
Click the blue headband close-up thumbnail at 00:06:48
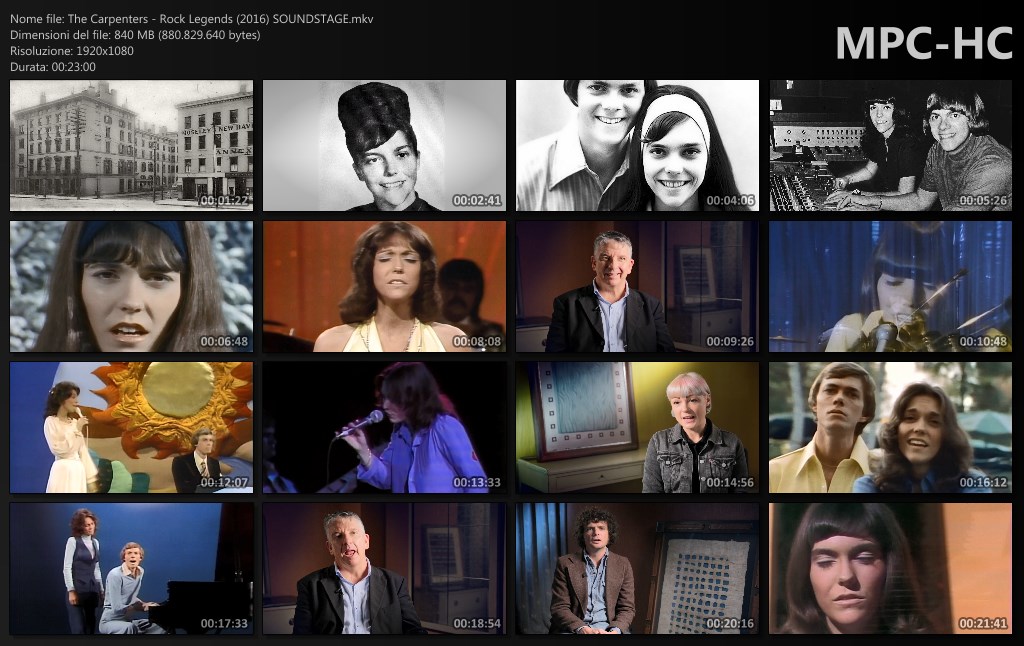(131, 287)
